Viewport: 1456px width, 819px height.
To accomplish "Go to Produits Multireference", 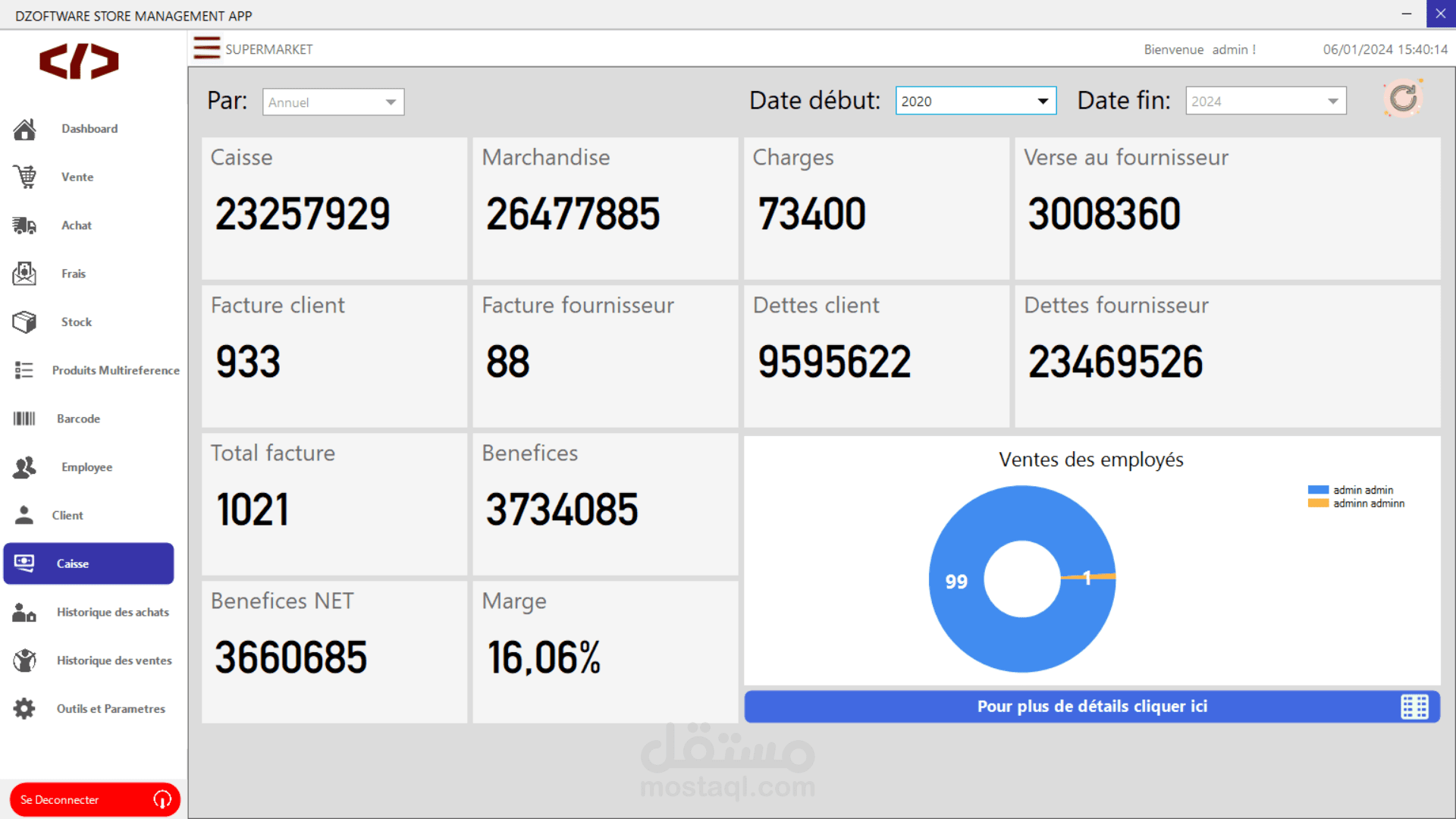I will click(115, 370).
